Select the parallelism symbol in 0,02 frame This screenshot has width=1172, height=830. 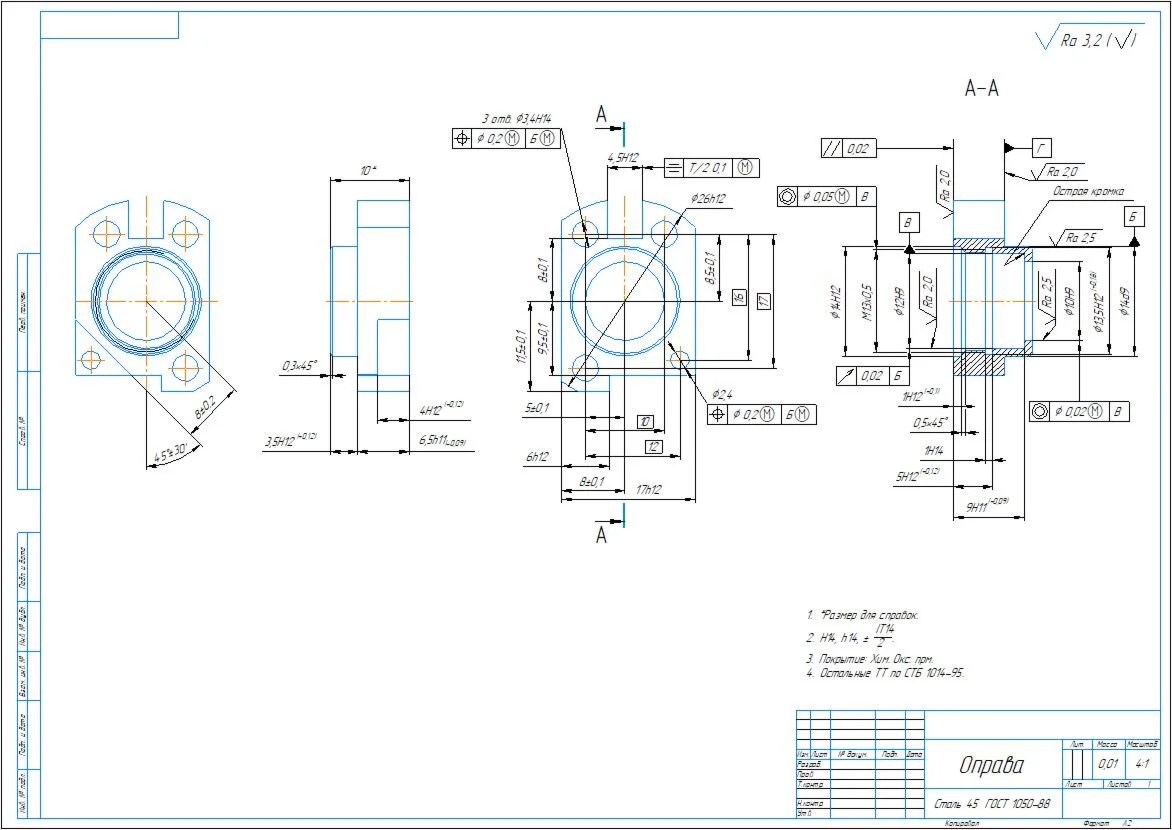point(832,148)
